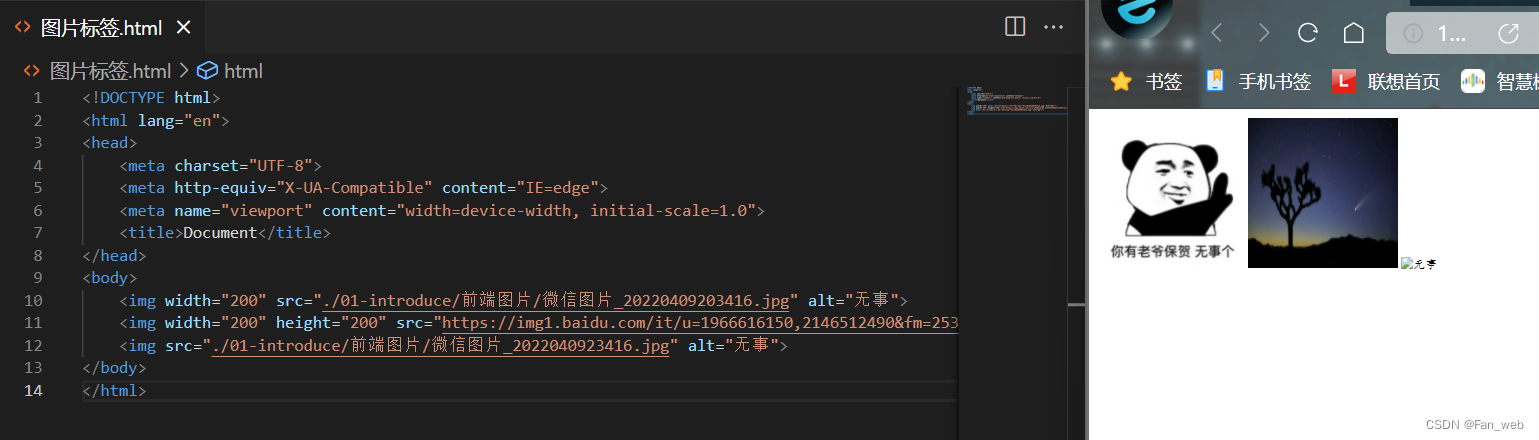
Task: Click the 20220409203416.jpg image path link
Action: [556, 301]
